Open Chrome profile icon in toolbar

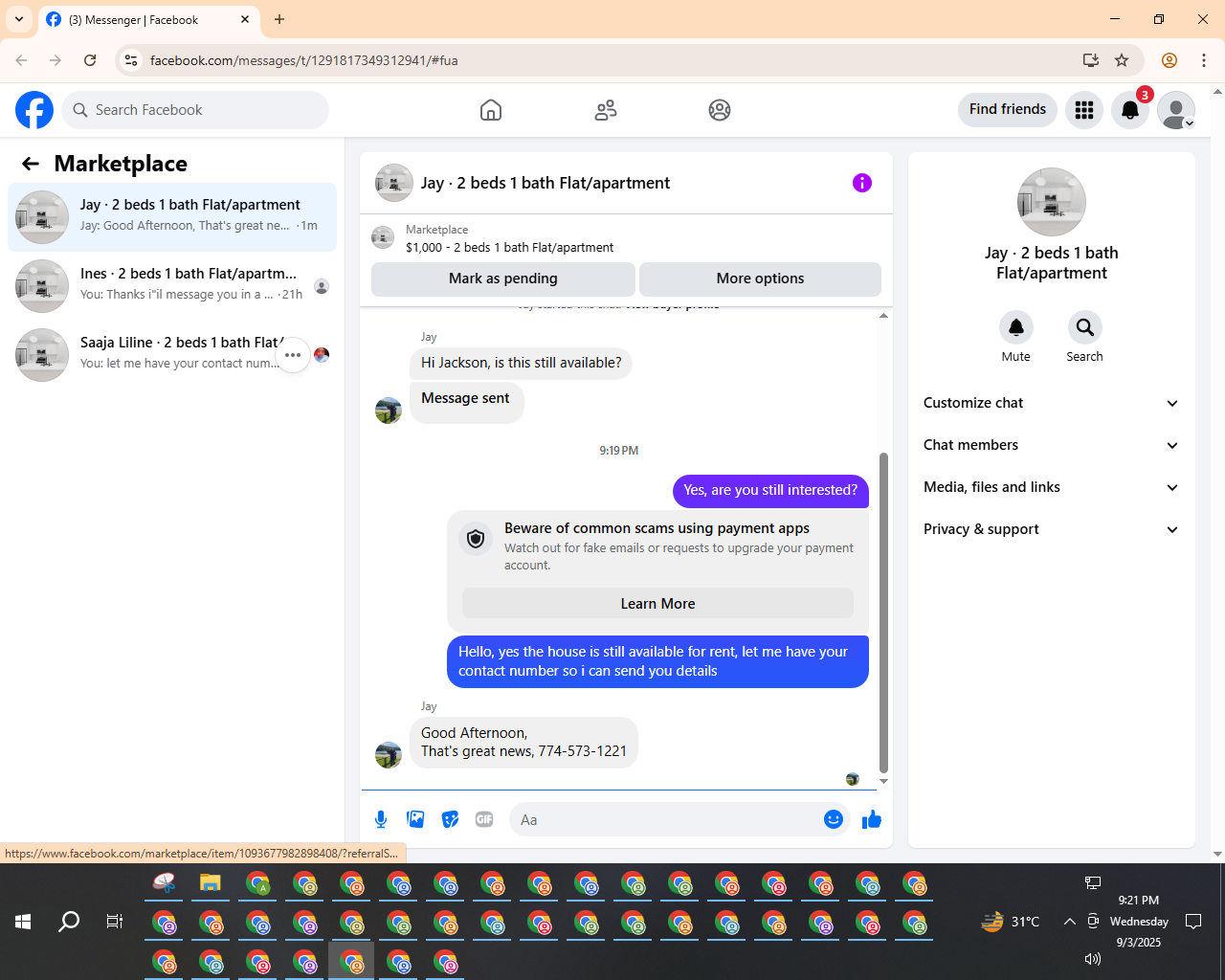coord(1169,60)
